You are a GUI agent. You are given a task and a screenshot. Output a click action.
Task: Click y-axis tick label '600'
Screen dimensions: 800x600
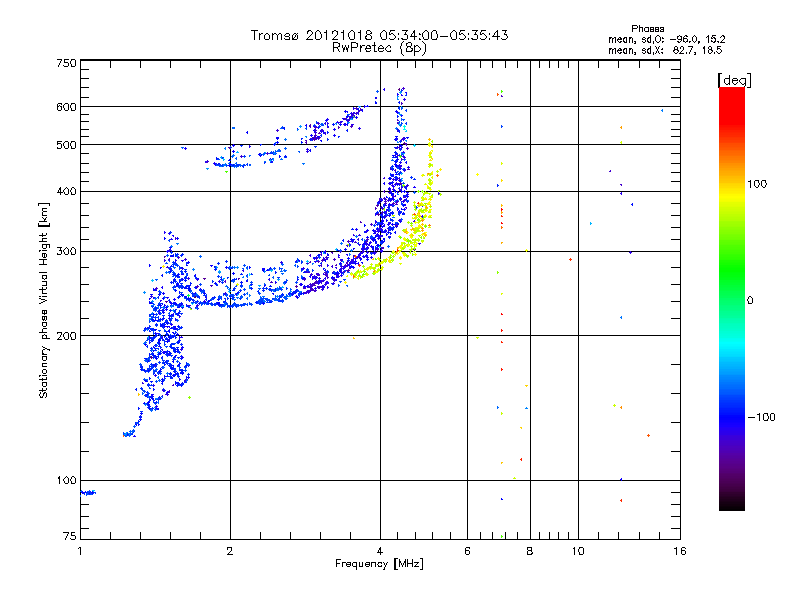[x=67, y=107]
